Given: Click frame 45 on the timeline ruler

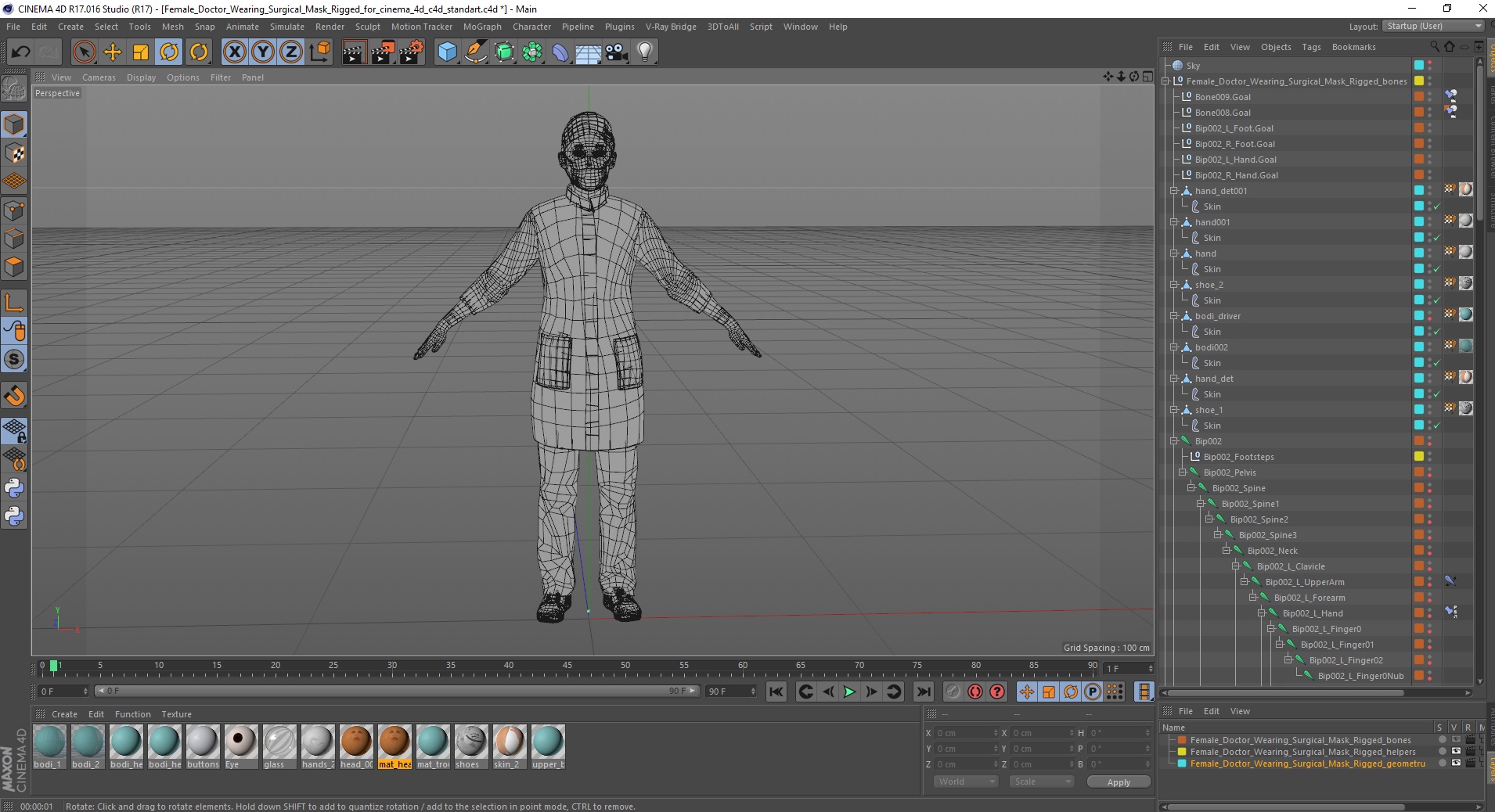Looking at the screenshot, I should pos(567,666).
